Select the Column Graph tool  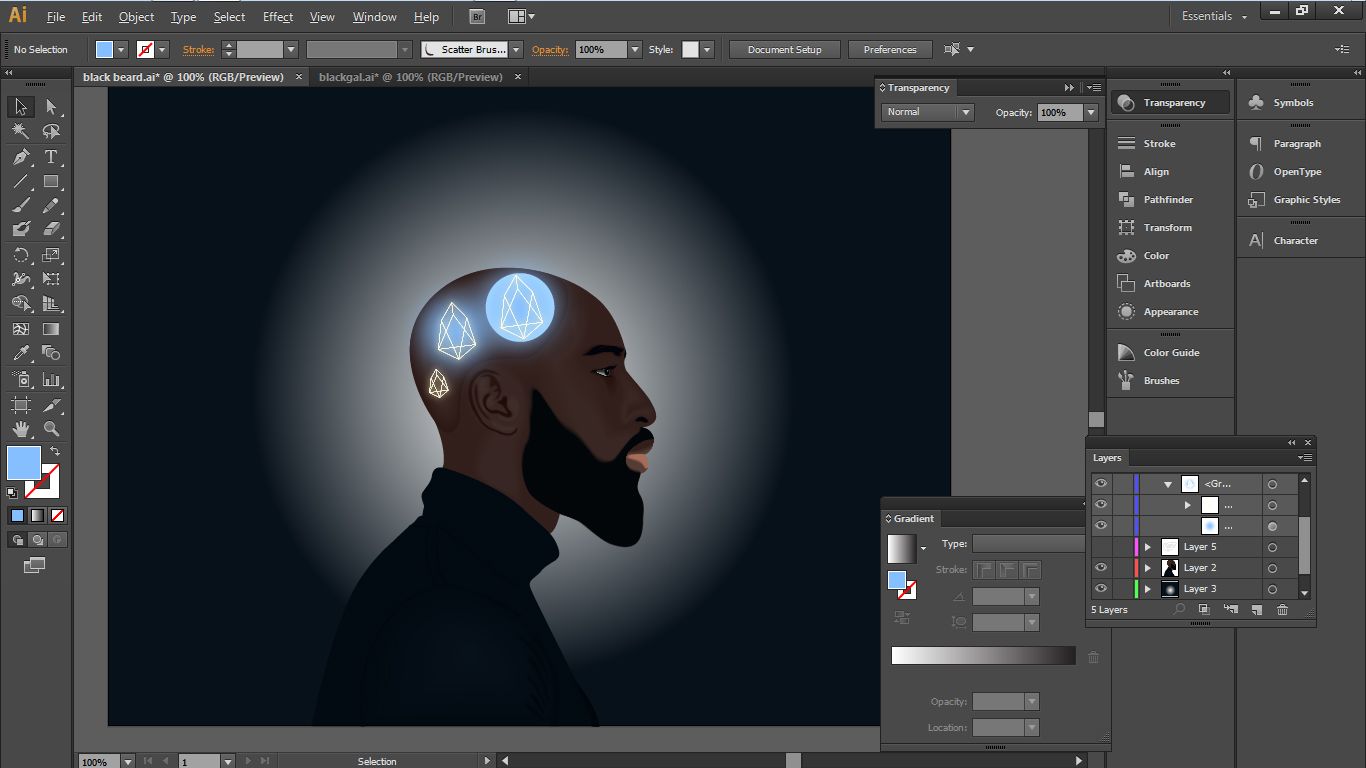click(x=51, y=380)
